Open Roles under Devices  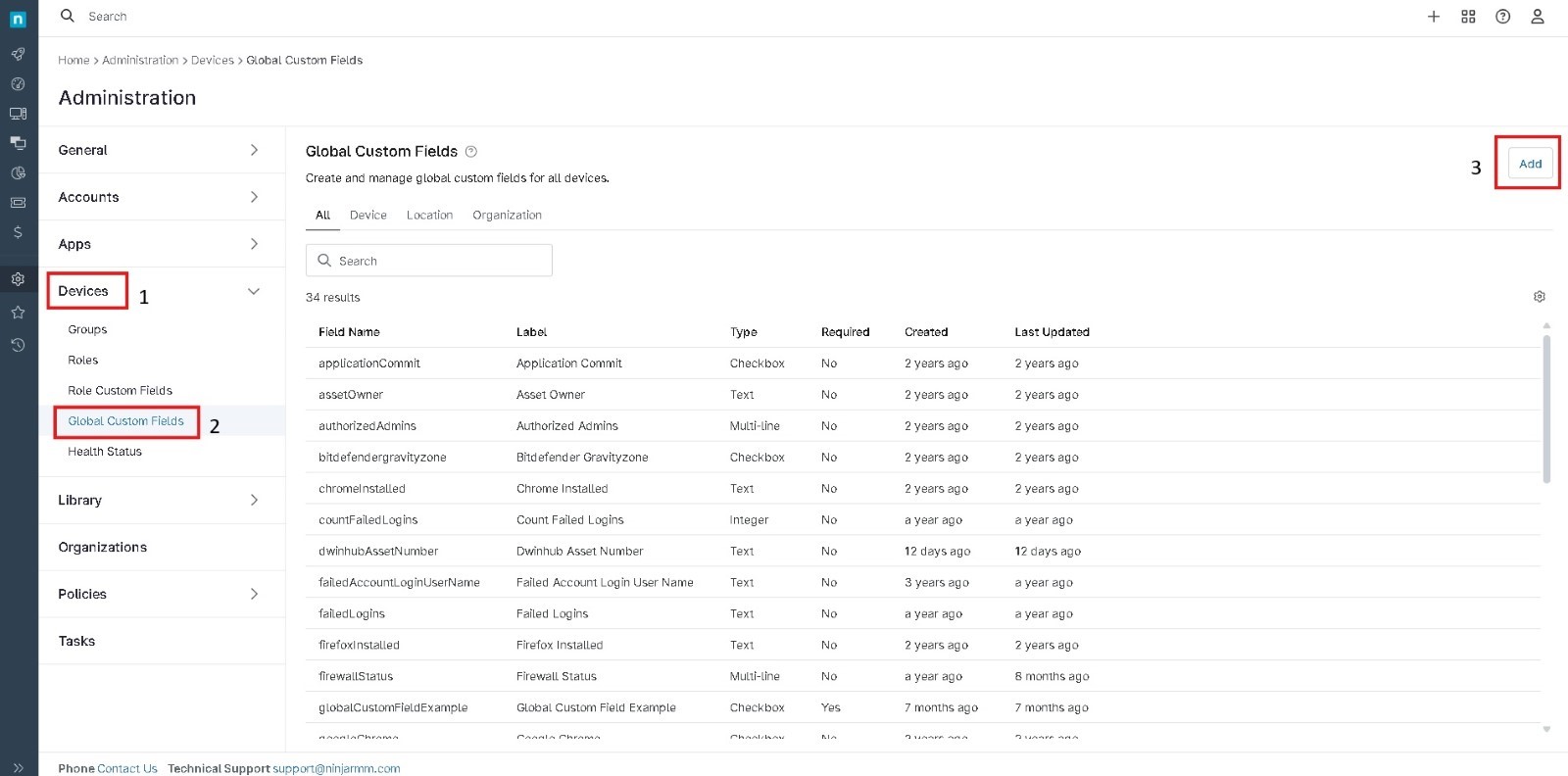click(83, 361)
